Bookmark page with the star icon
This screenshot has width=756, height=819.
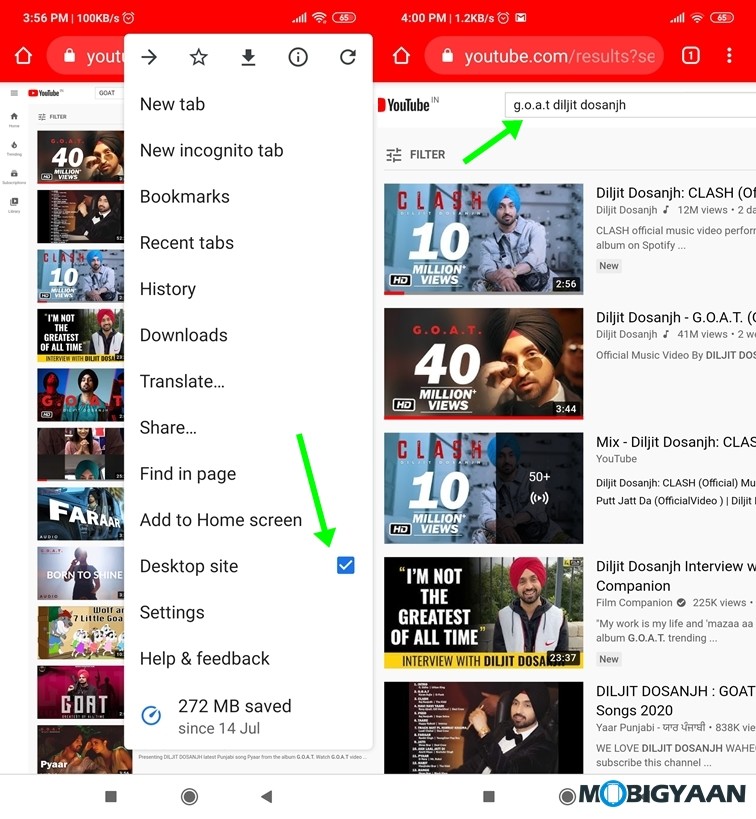click(199, 57)
